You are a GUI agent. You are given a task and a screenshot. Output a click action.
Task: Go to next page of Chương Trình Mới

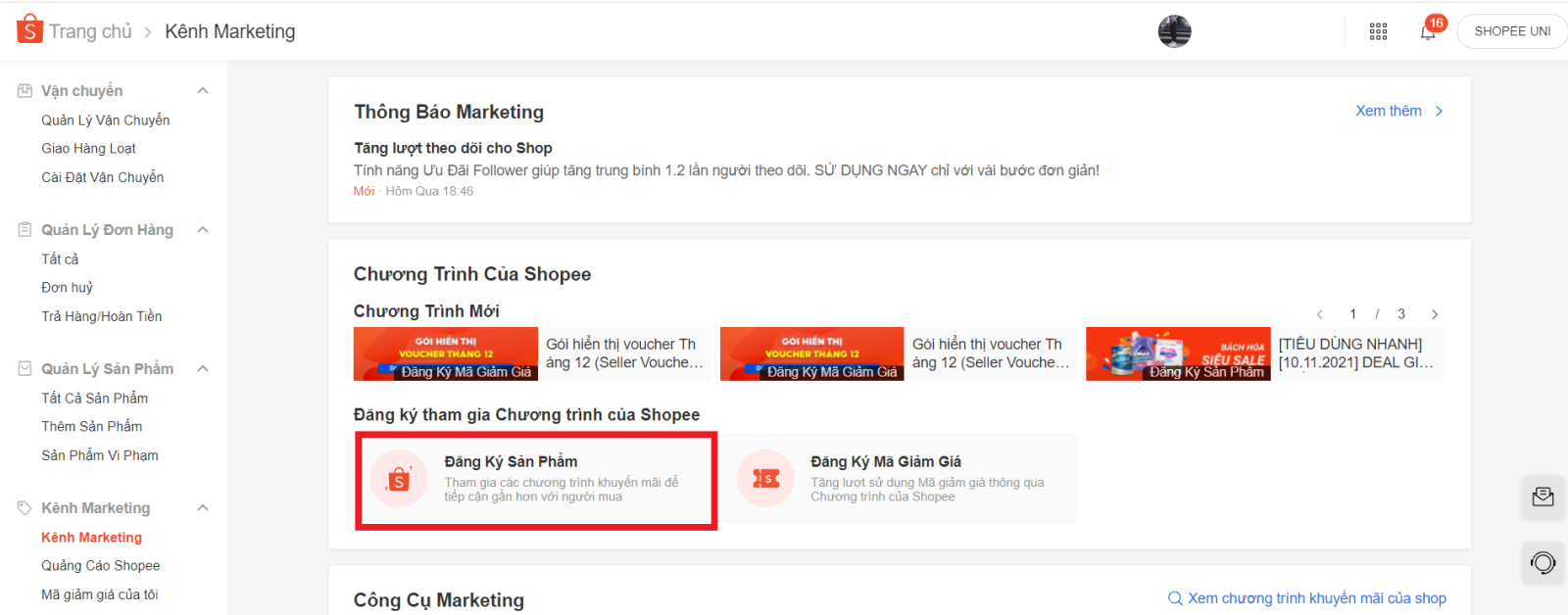click(1435, 314)
